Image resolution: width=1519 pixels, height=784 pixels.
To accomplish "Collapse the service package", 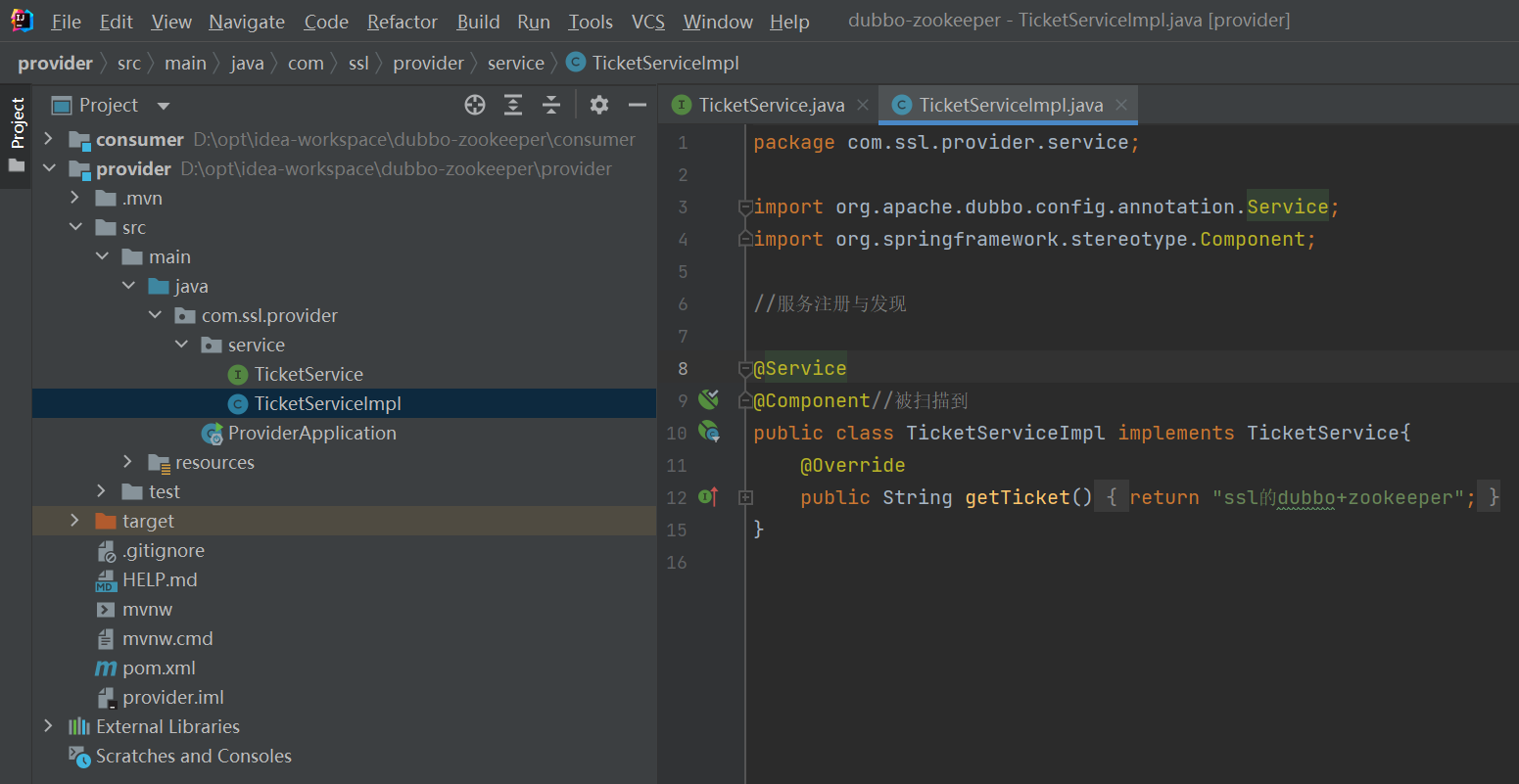I will point(181,345).
